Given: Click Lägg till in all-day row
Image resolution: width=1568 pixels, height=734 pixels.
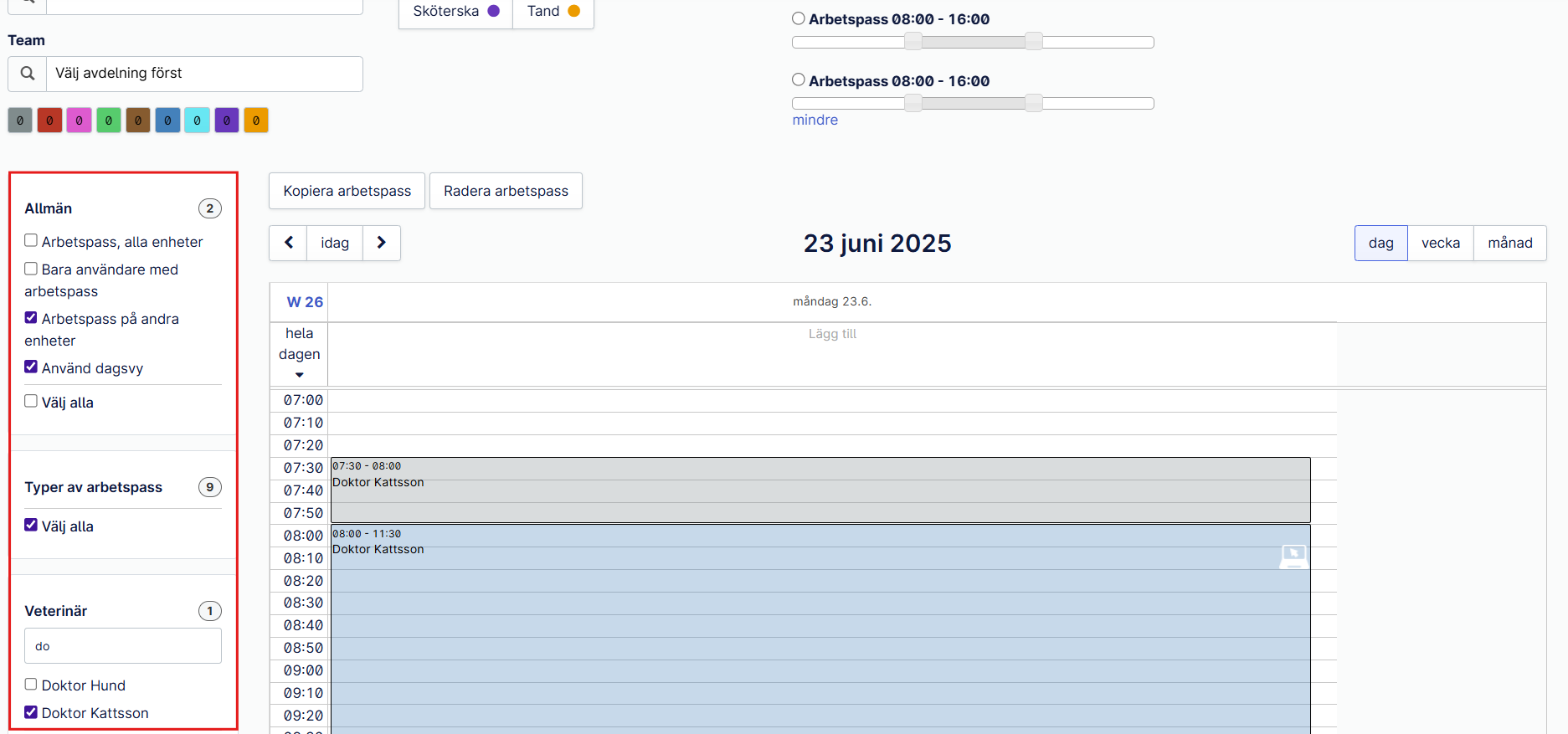Looking at the screenshot, I should (x=832, y=334).
